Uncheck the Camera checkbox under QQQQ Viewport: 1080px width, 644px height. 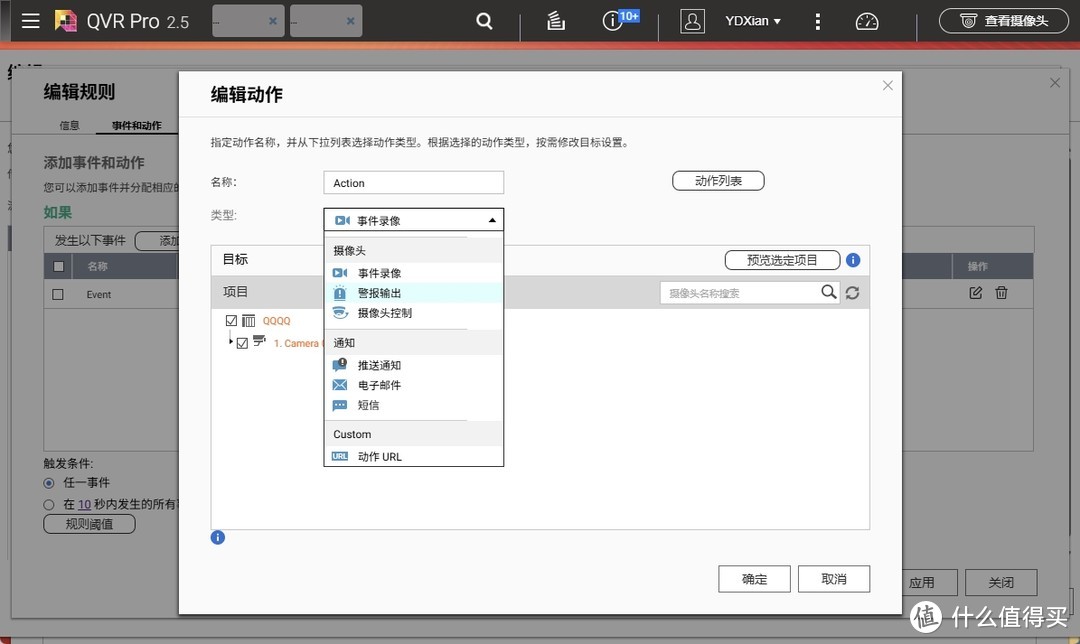(x=243, y=342)
